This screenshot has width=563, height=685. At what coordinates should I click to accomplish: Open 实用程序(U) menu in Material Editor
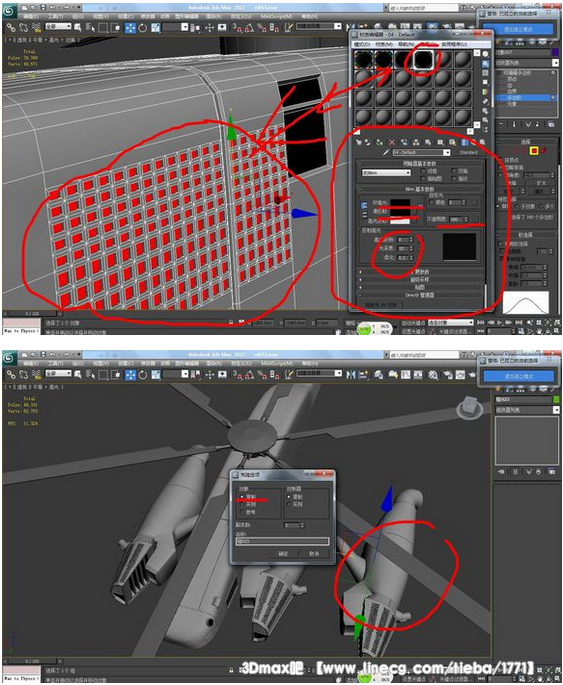pyautogui.click(x=454, y=45)
